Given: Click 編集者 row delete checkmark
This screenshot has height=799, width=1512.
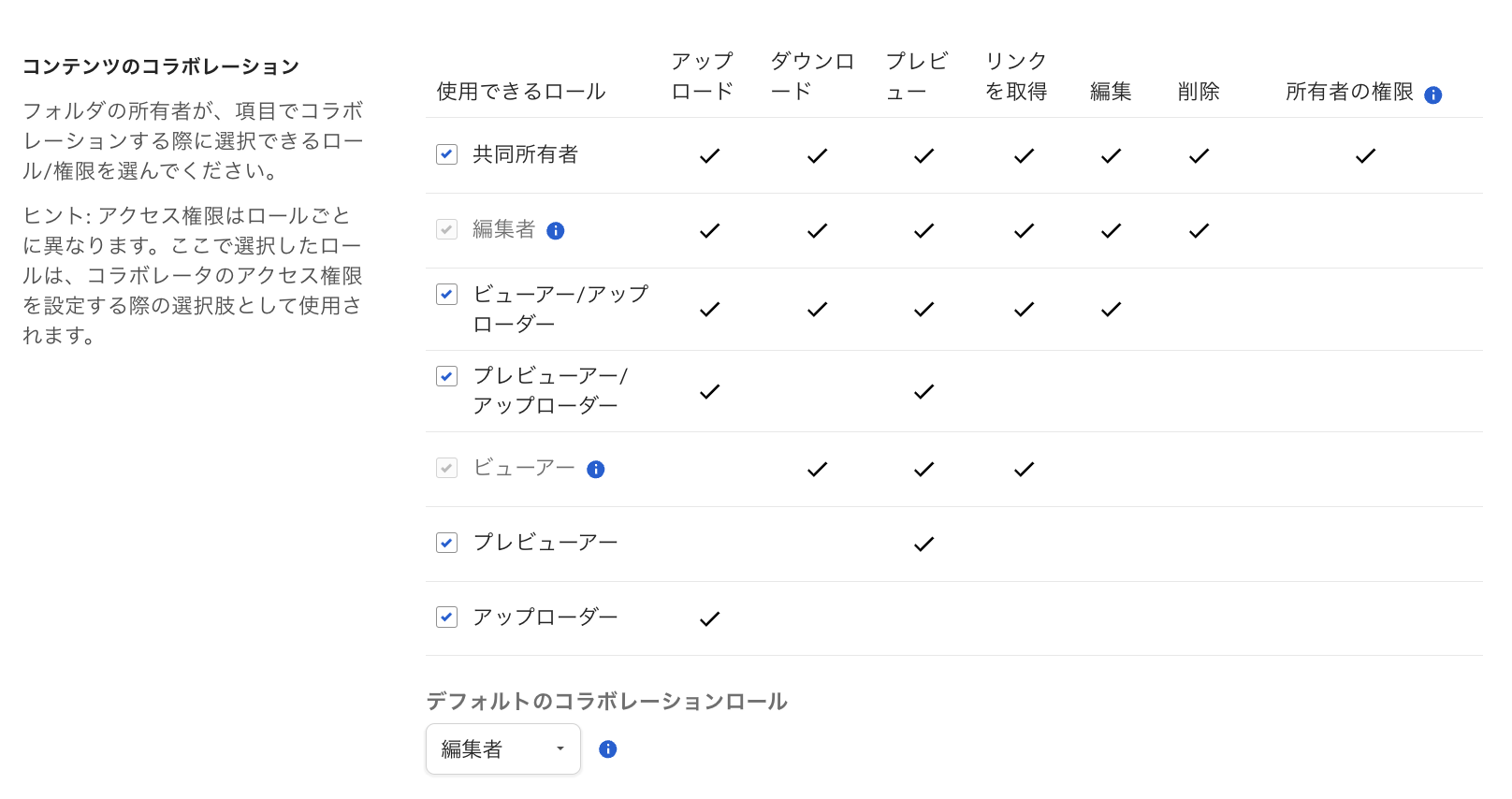Looking at the screenshot, I should tap(1199, 231).
